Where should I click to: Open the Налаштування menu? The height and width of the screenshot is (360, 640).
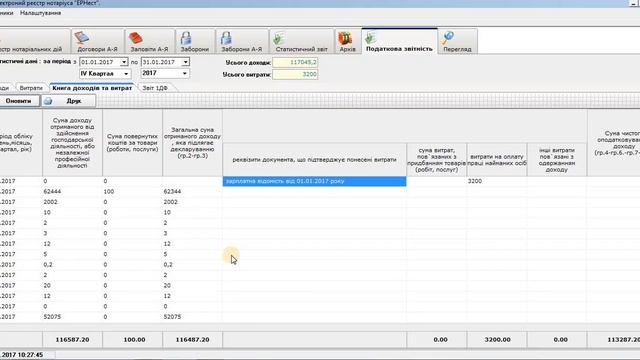point(40,13)
